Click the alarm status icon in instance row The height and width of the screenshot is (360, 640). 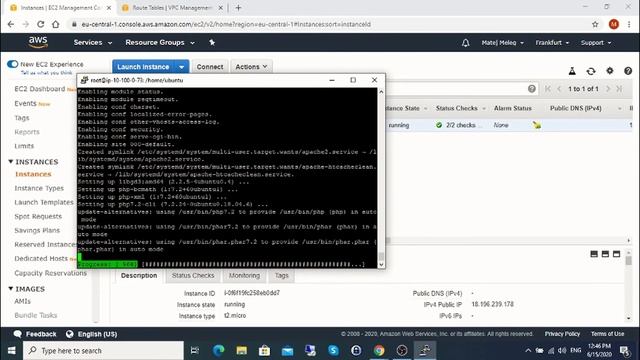click(537, 125)
